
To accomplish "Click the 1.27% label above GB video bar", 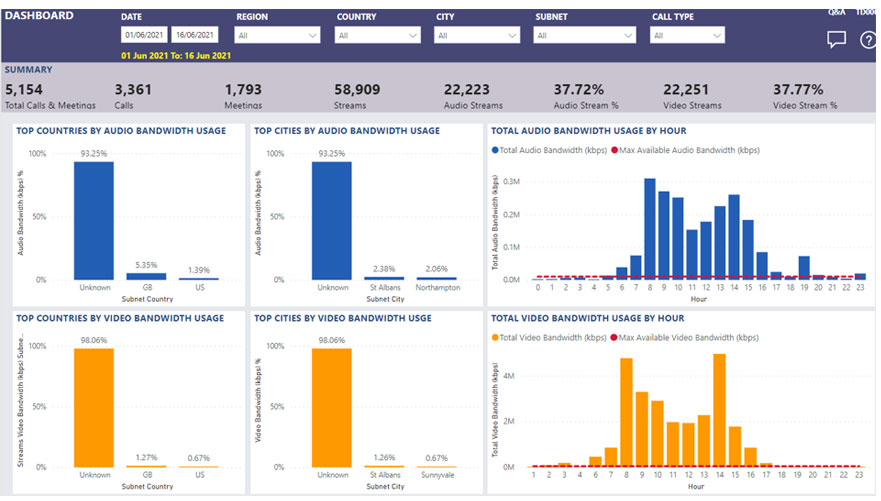I will 146,457.
